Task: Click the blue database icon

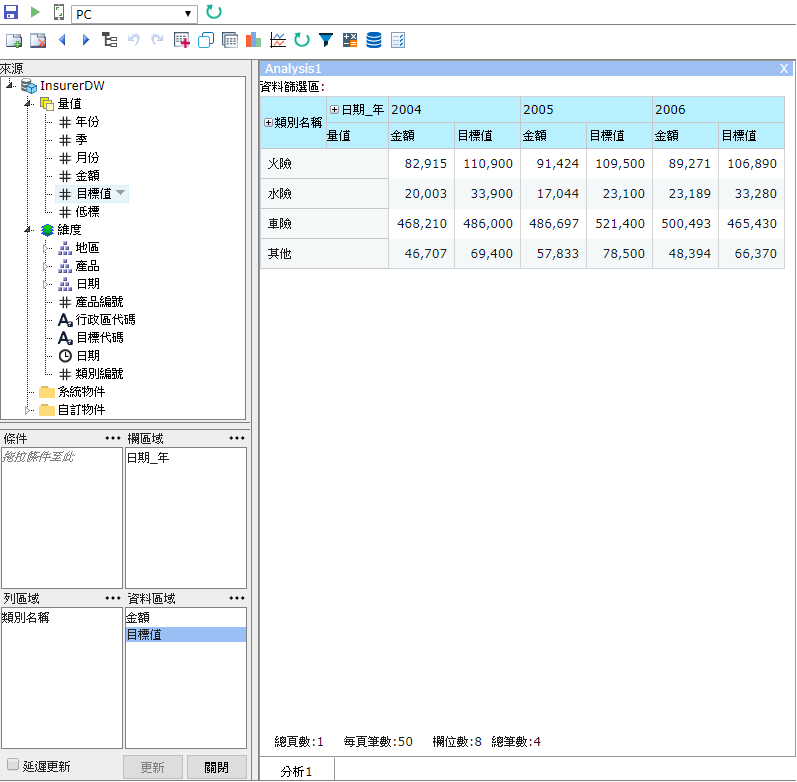Action: pos(374,40)
